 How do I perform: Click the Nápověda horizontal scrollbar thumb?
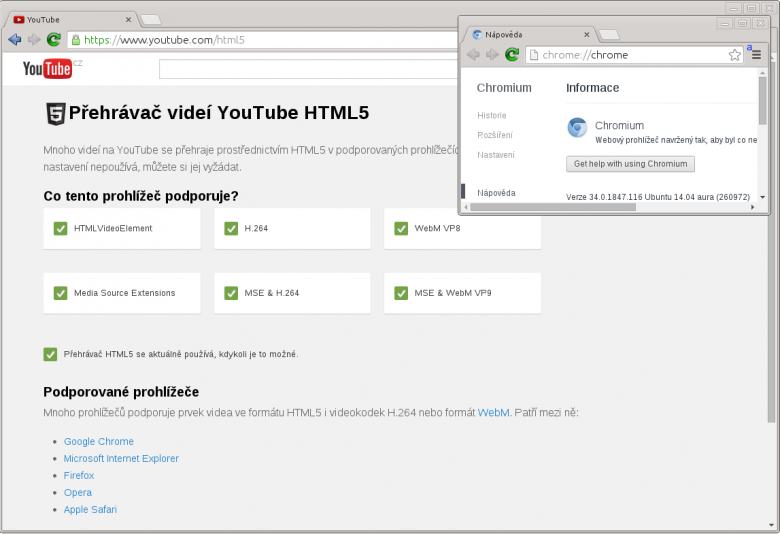(x=553, y=207)
